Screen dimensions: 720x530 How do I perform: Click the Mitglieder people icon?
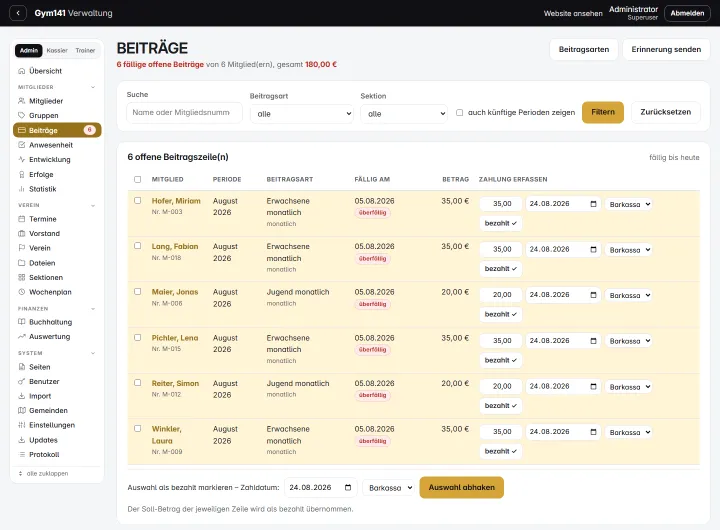(x=21, y=101)
